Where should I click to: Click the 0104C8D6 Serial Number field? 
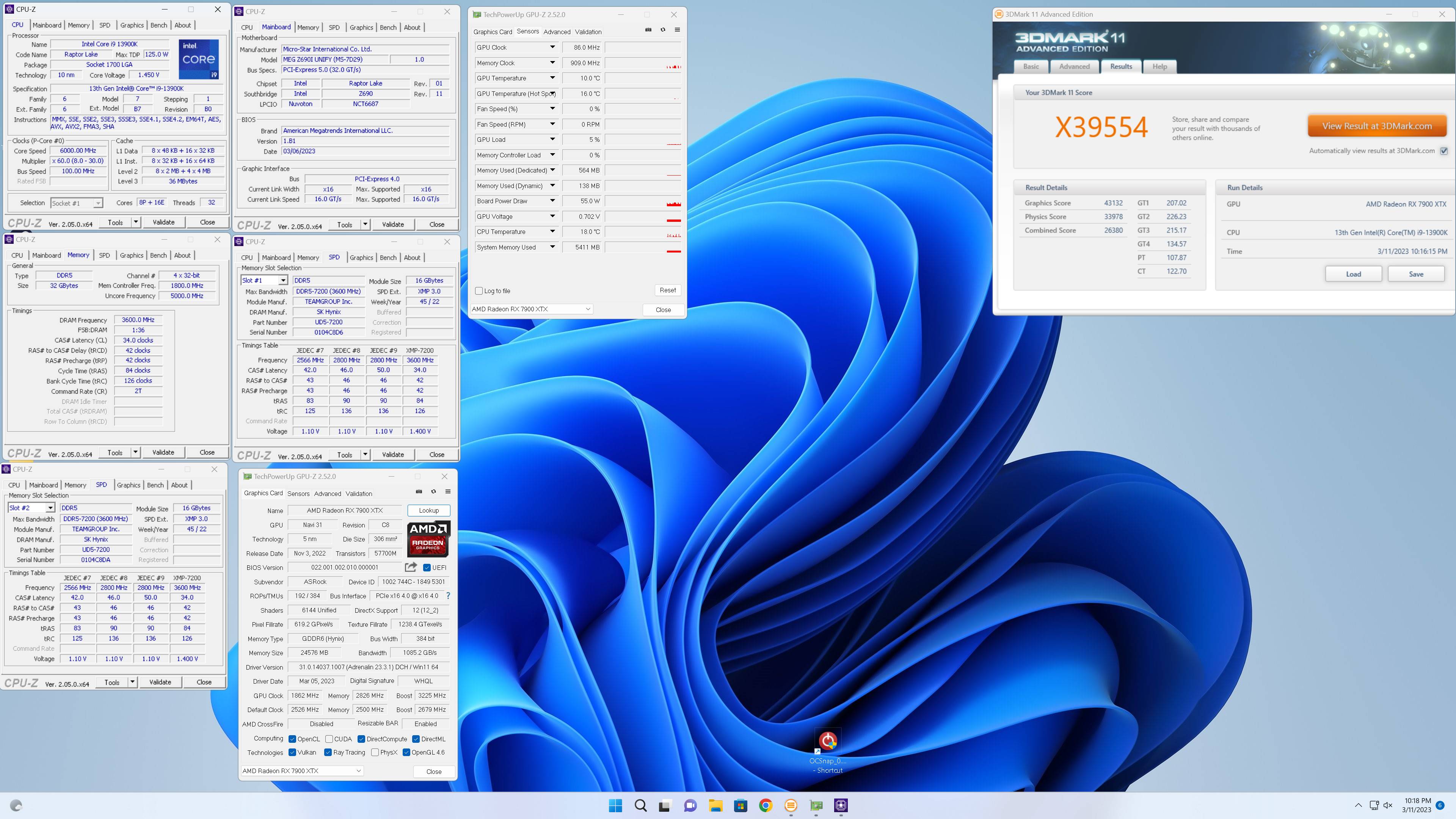(328, 333)
